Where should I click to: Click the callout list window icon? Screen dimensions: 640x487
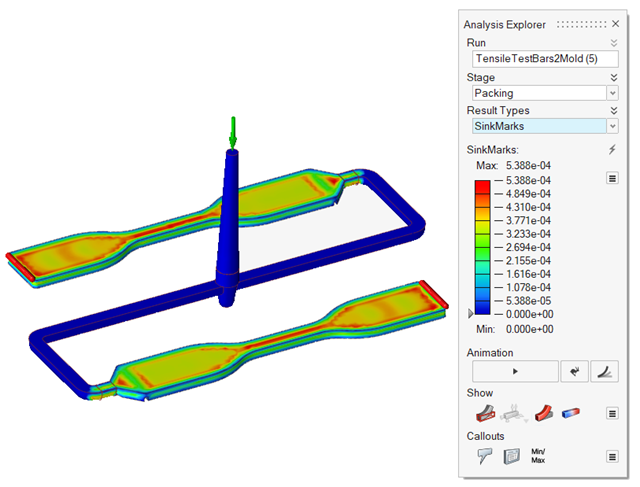512,455
